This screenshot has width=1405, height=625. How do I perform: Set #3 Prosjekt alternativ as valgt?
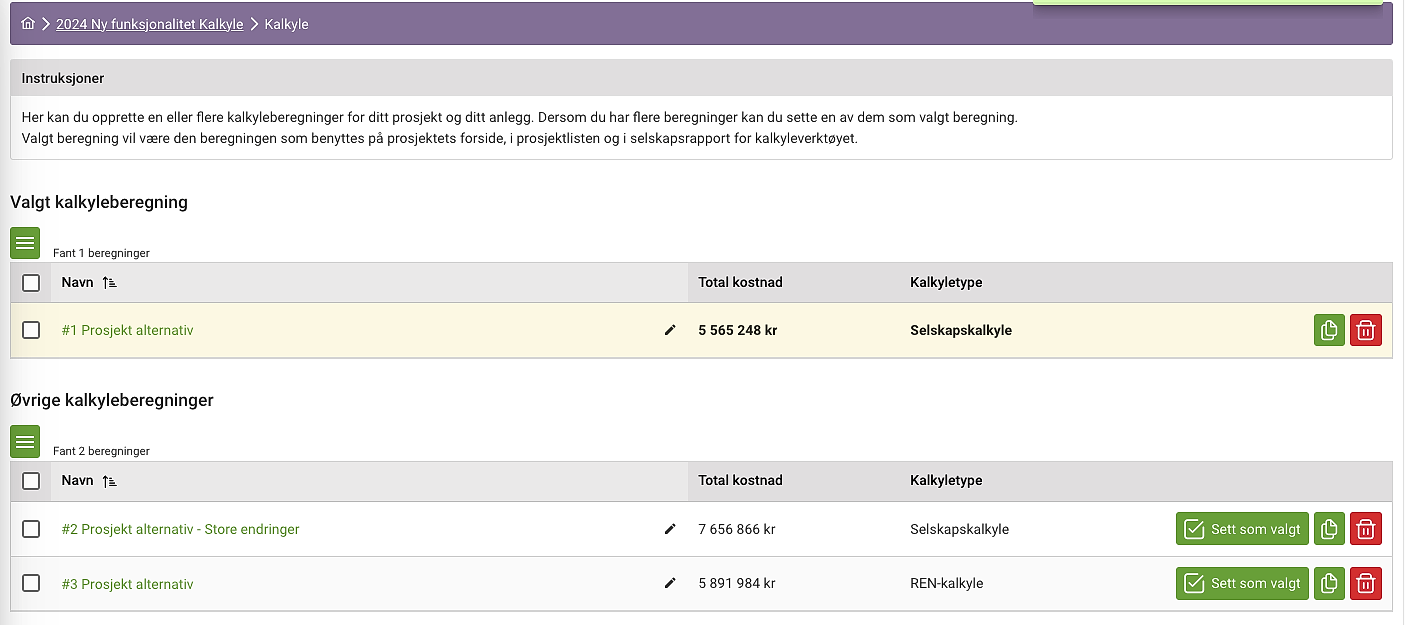click(x=1242, y=583)
